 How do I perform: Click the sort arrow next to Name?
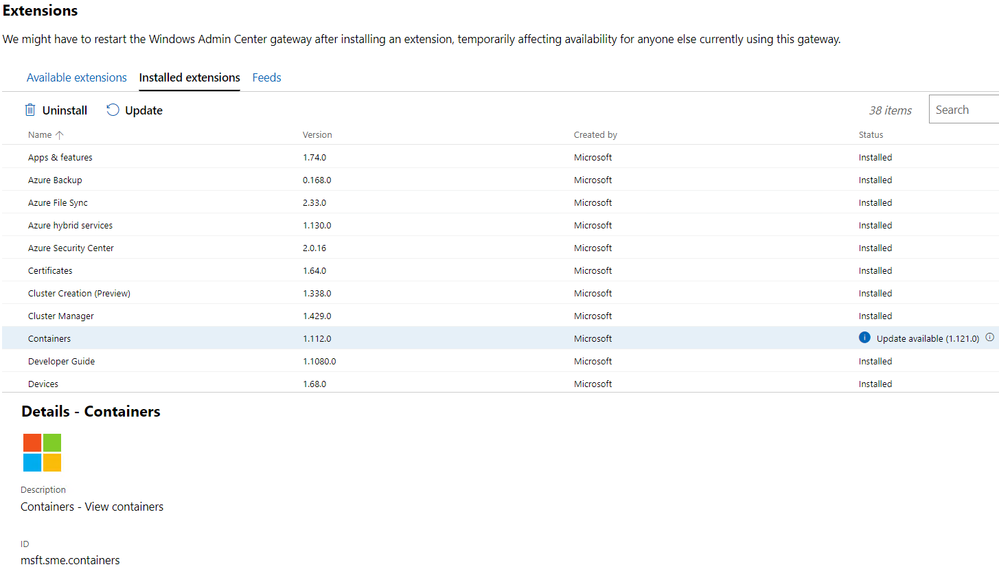tap(60, 135)
